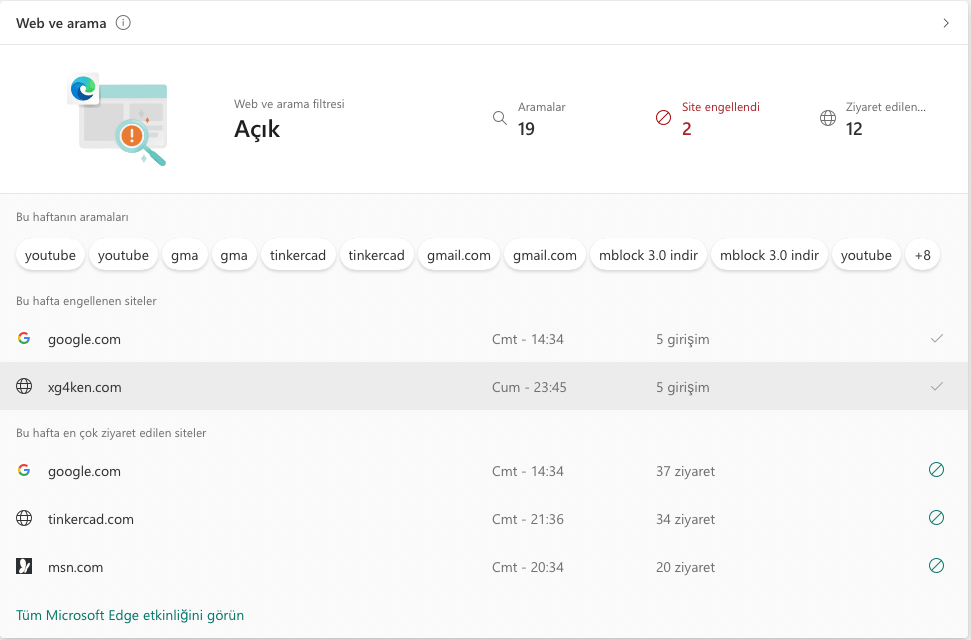The width and height of the screenshot is (971, 640).
Task: Block tinkercad.com using the block icon
Action: click(x=936, y=518)
